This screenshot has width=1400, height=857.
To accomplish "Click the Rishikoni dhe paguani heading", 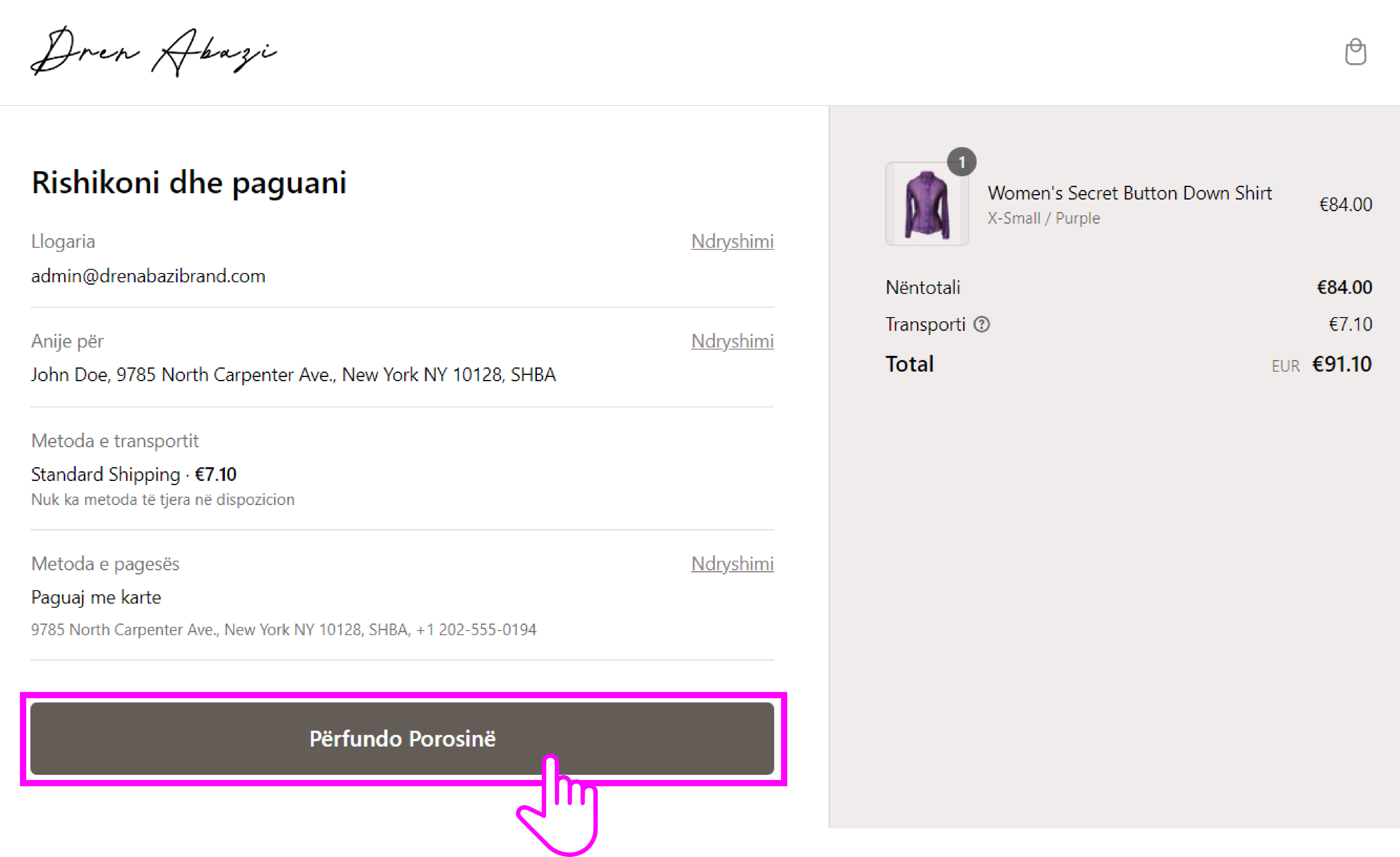I will coord(189,183).
